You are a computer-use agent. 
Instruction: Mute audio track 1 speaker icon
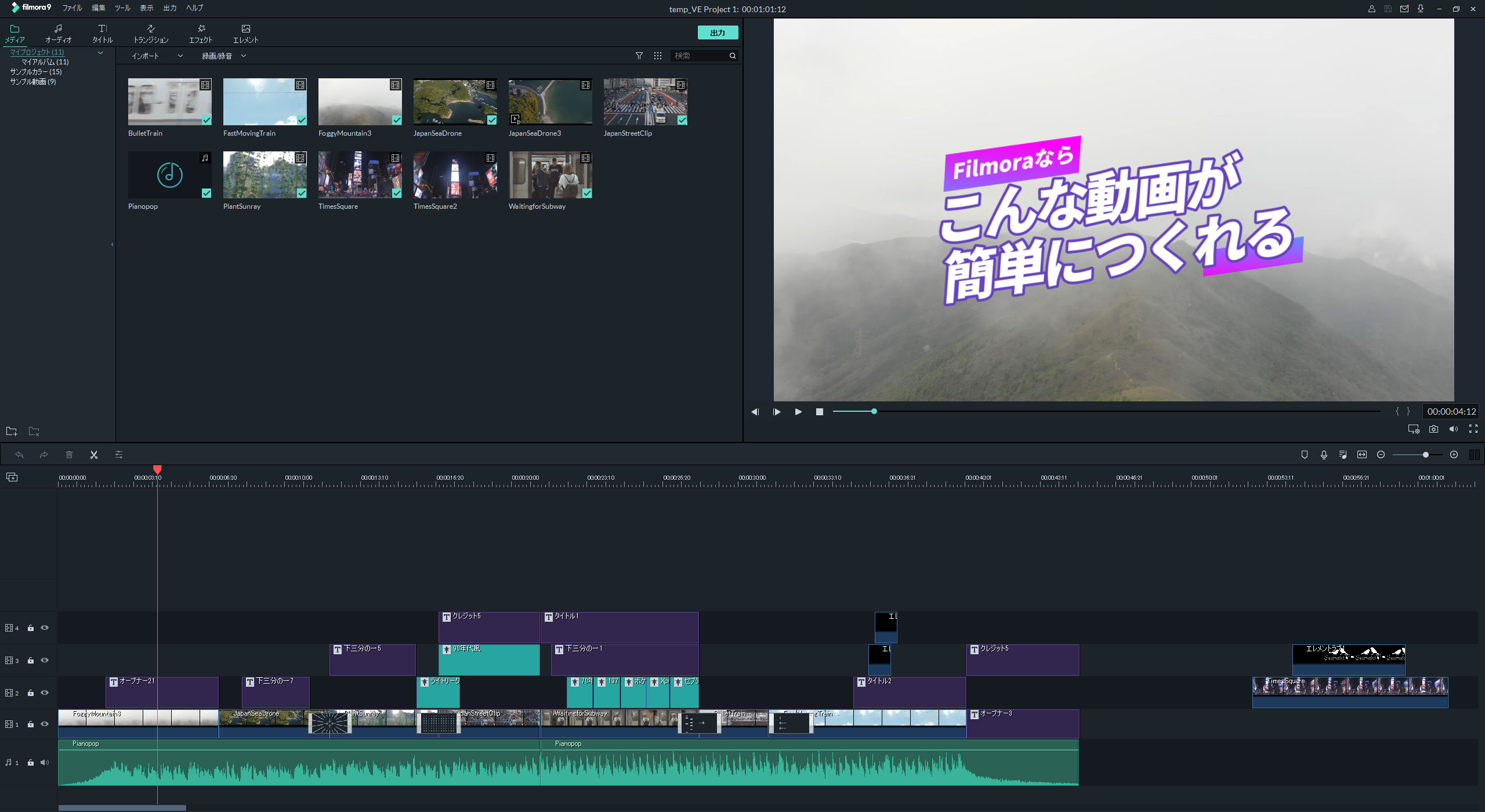45,763
